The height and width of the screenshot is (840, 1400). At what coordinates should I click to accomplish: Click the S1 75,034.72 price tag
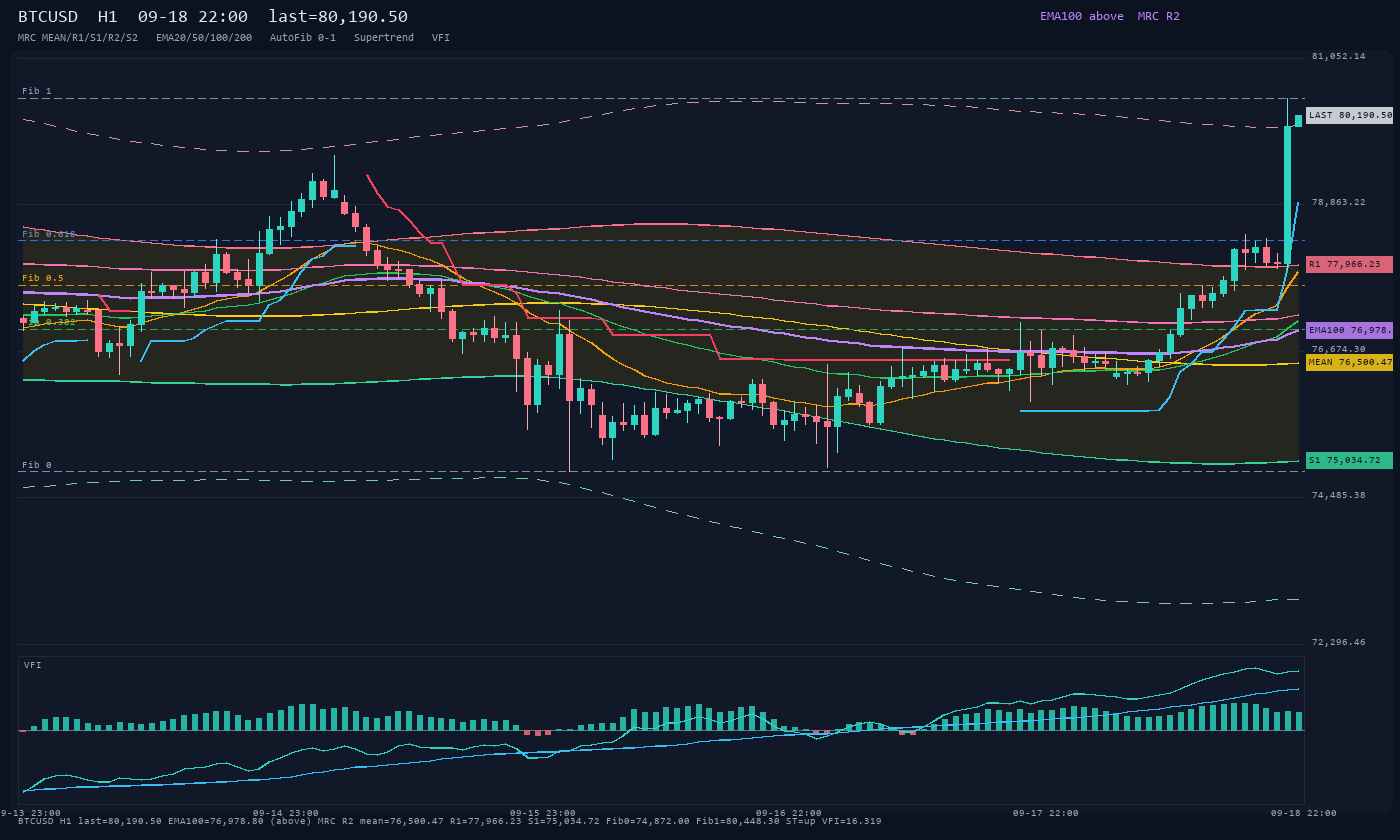pos(1350,460)
